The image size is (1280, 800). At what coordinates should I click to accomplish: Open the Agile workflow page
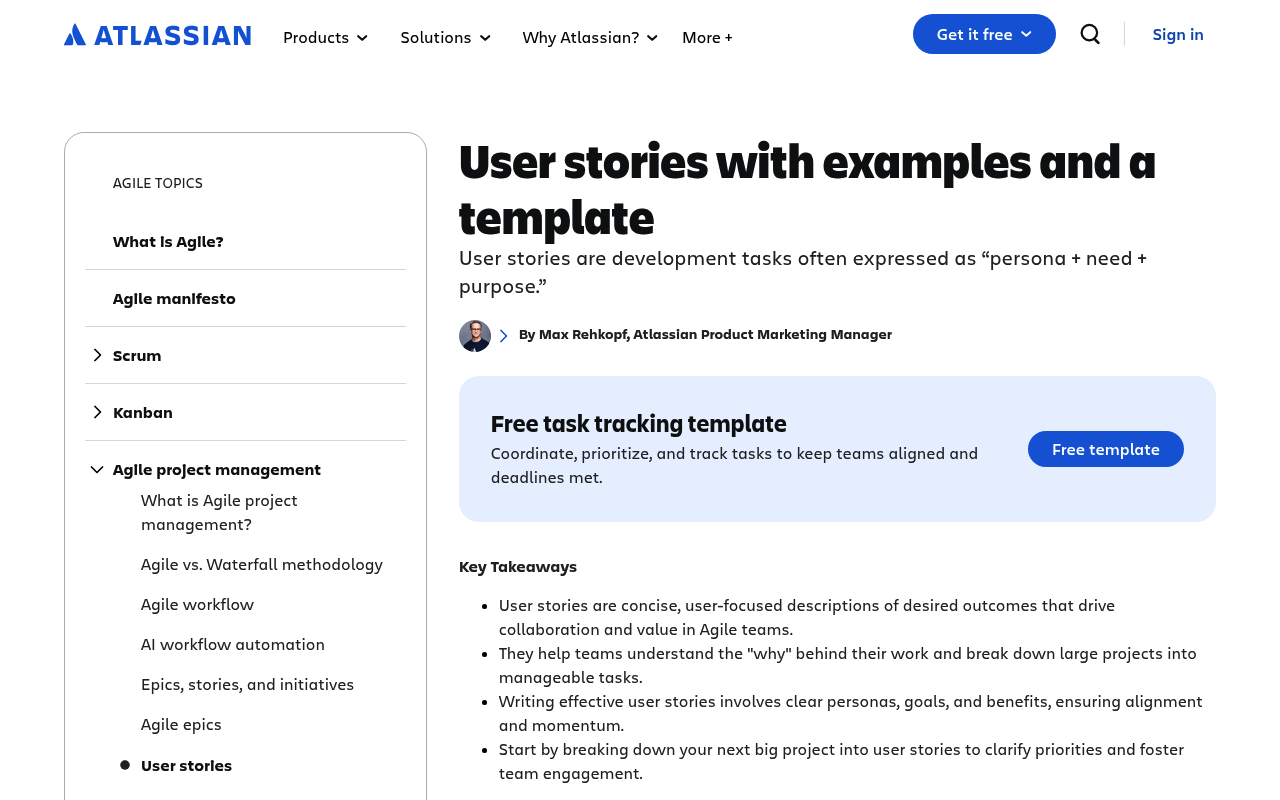(197, 604)
